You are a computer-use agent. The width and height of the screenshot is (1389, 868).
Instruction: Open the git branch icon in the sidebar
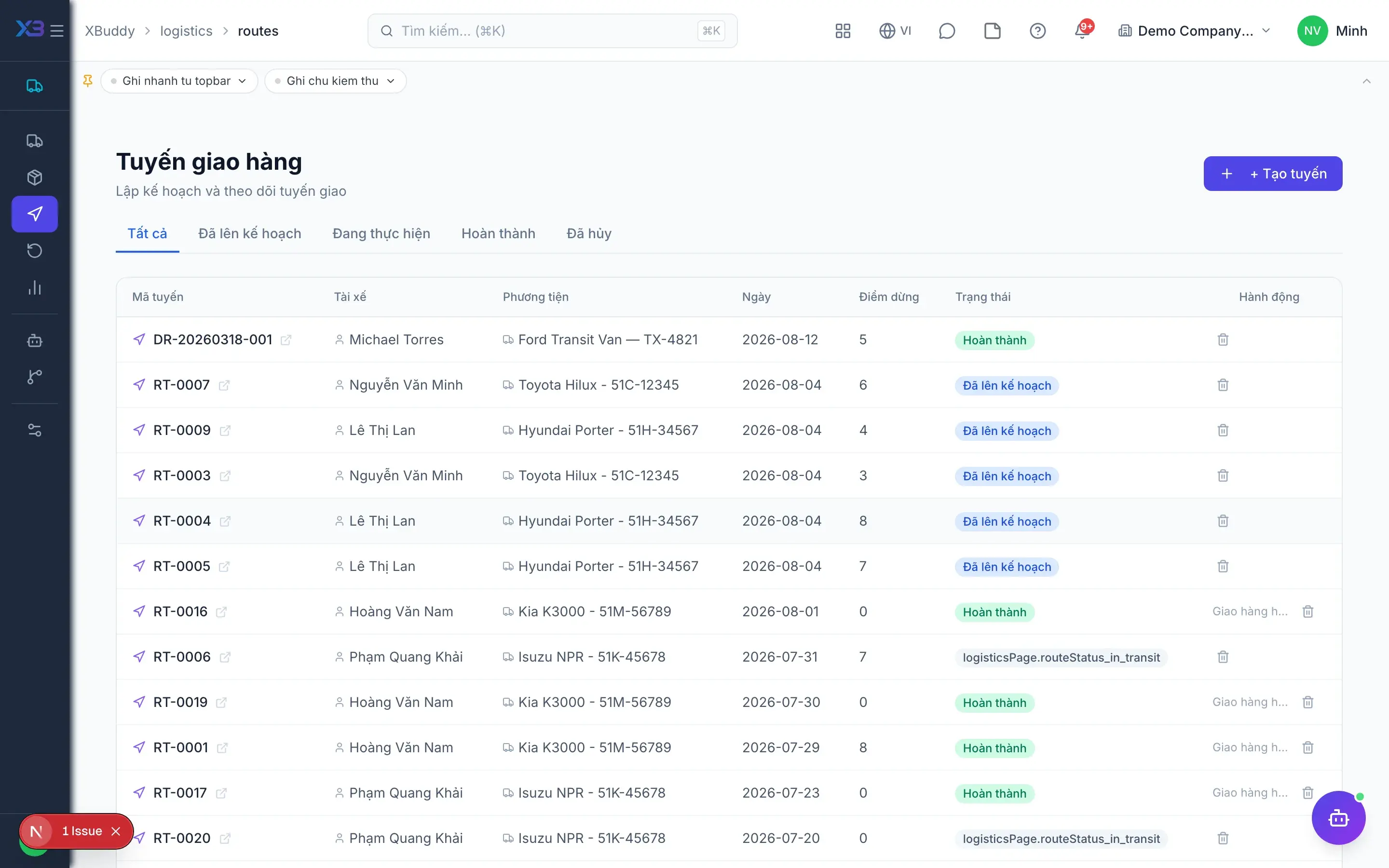click(x=34, y=377)
